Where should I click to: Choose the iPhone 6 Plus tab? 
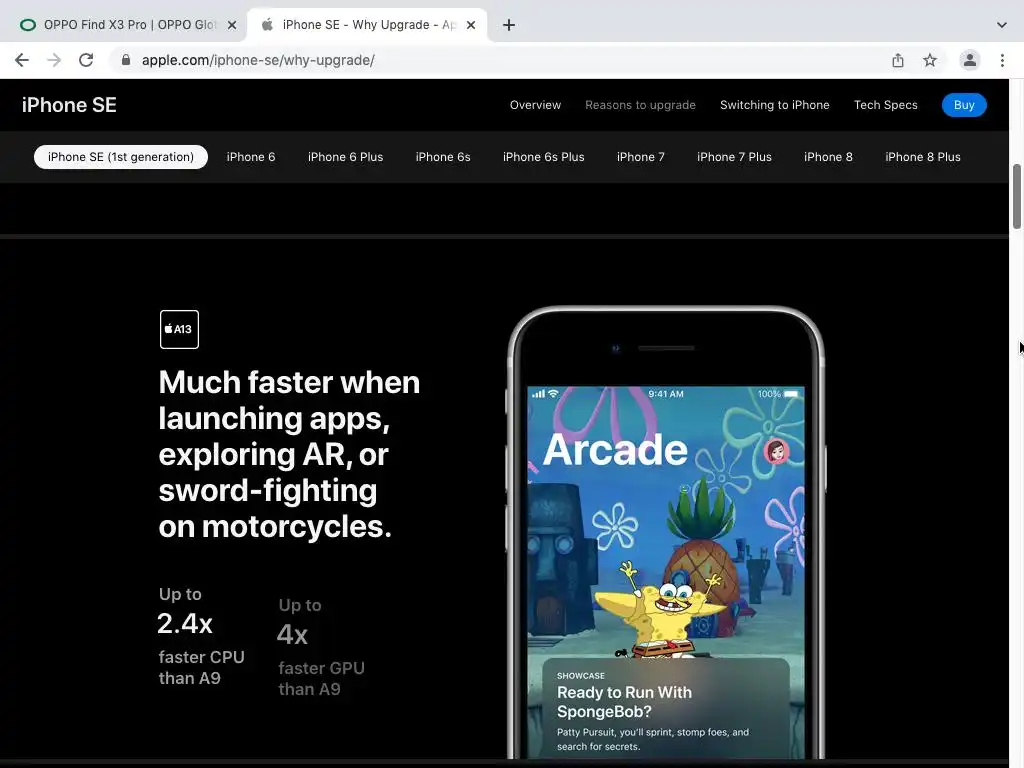(345, 157)
